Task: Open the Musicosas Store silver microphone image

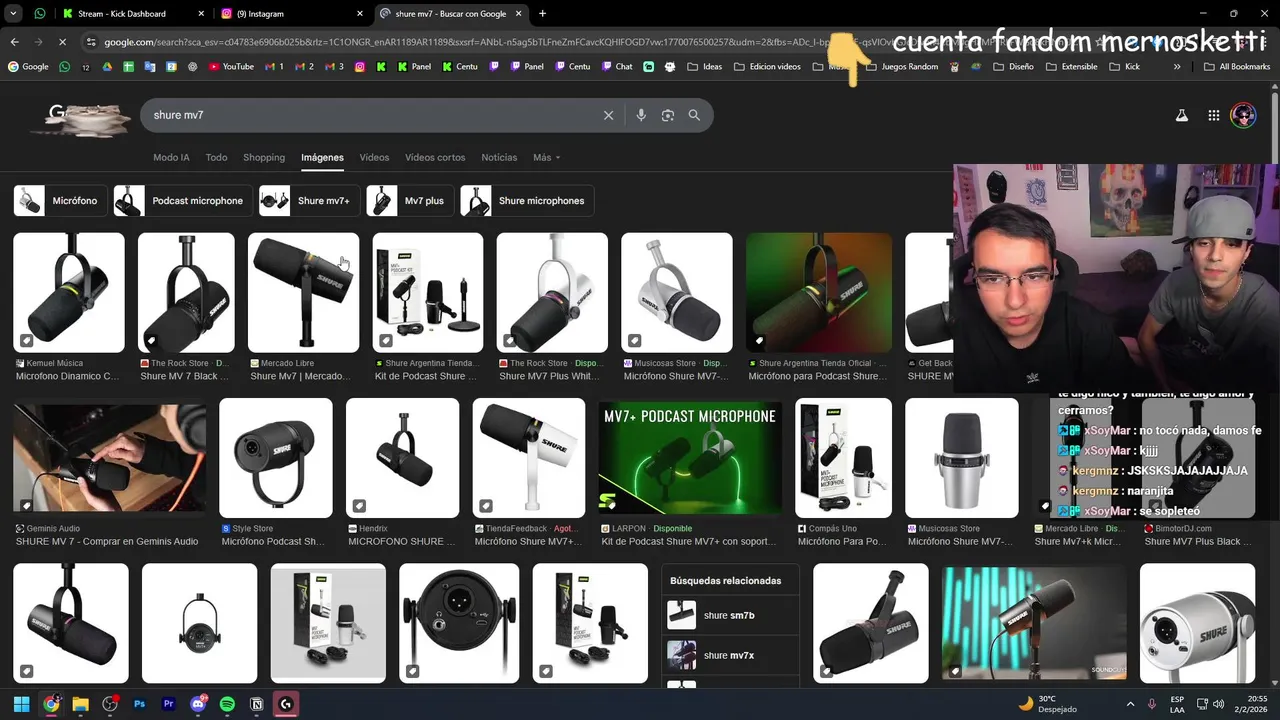Action: tap(677, 293)
